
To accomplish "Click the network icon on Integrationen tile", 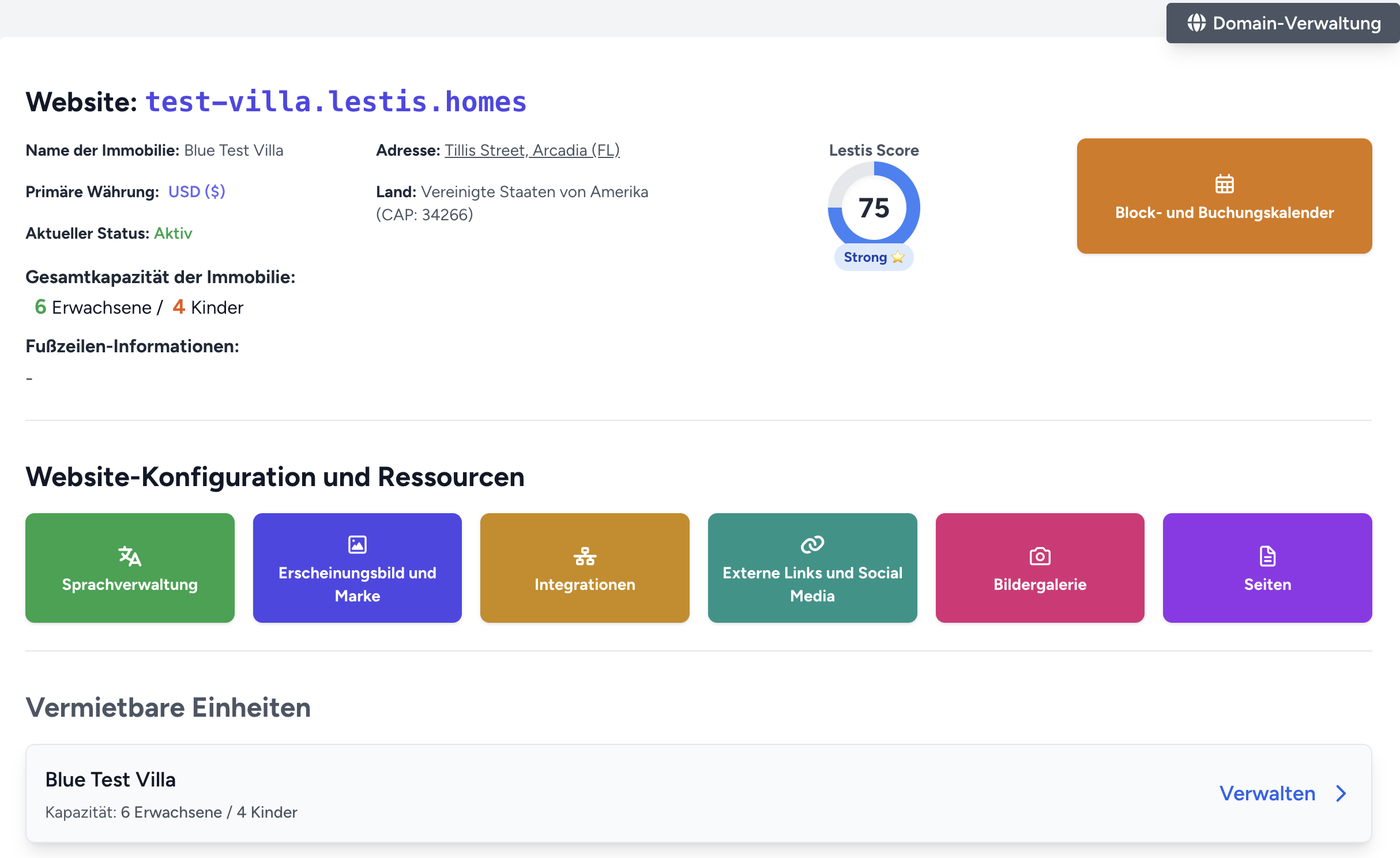I will (x=585, y=556).
